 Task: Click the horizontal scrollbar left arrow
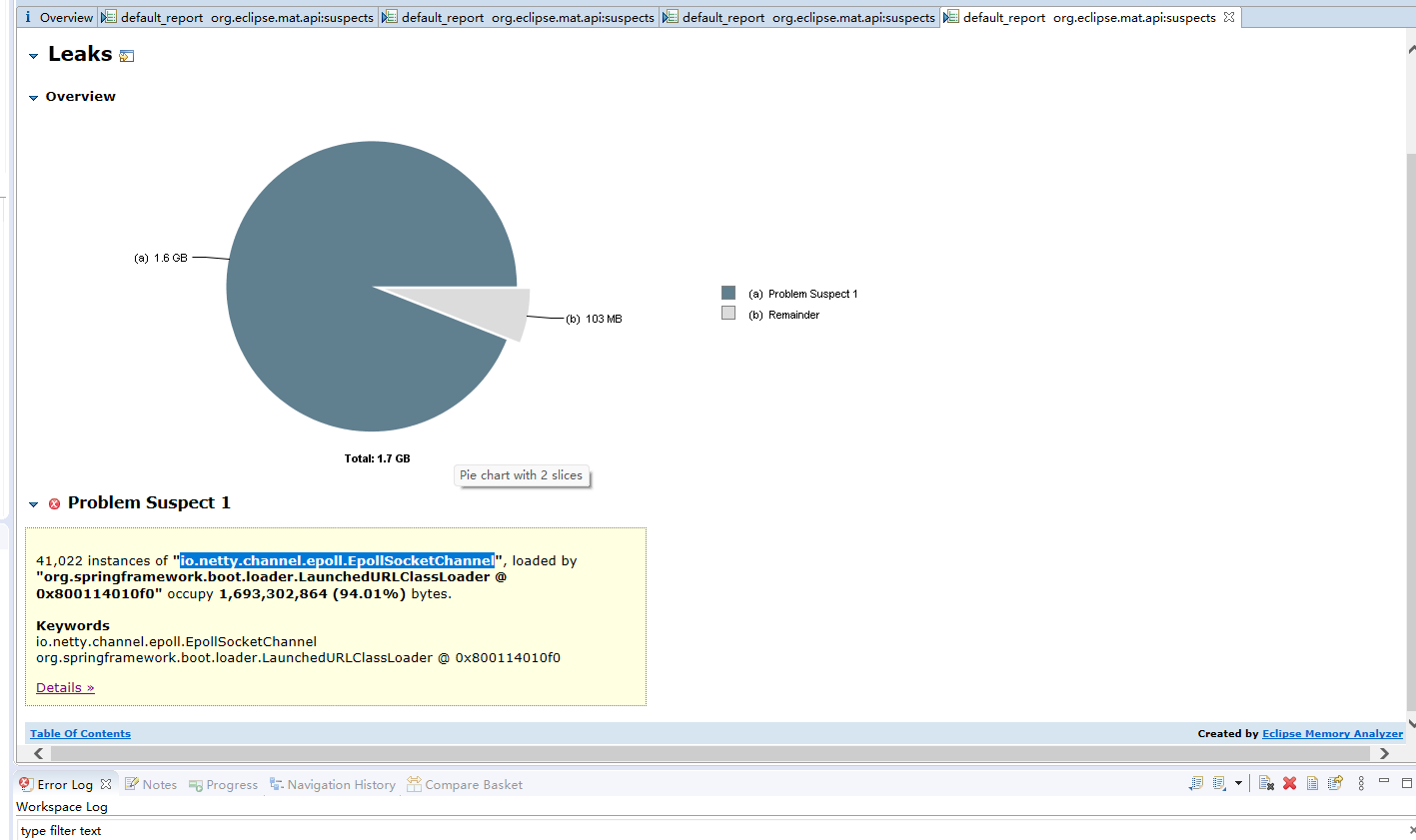coord(39,753)
